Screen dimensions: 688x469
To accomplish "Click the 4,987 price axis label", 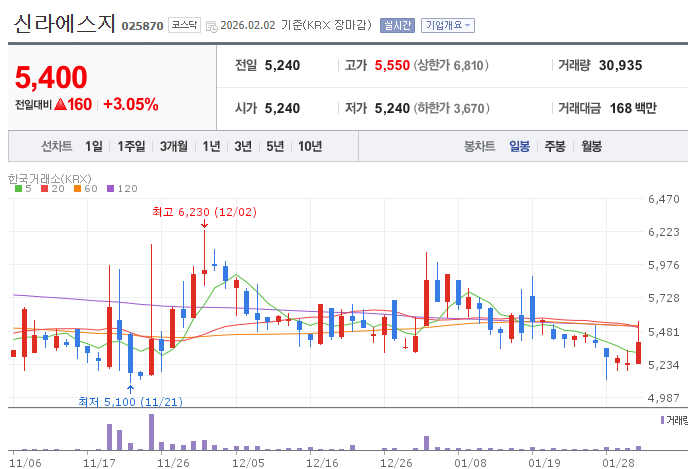I will 664,398.
